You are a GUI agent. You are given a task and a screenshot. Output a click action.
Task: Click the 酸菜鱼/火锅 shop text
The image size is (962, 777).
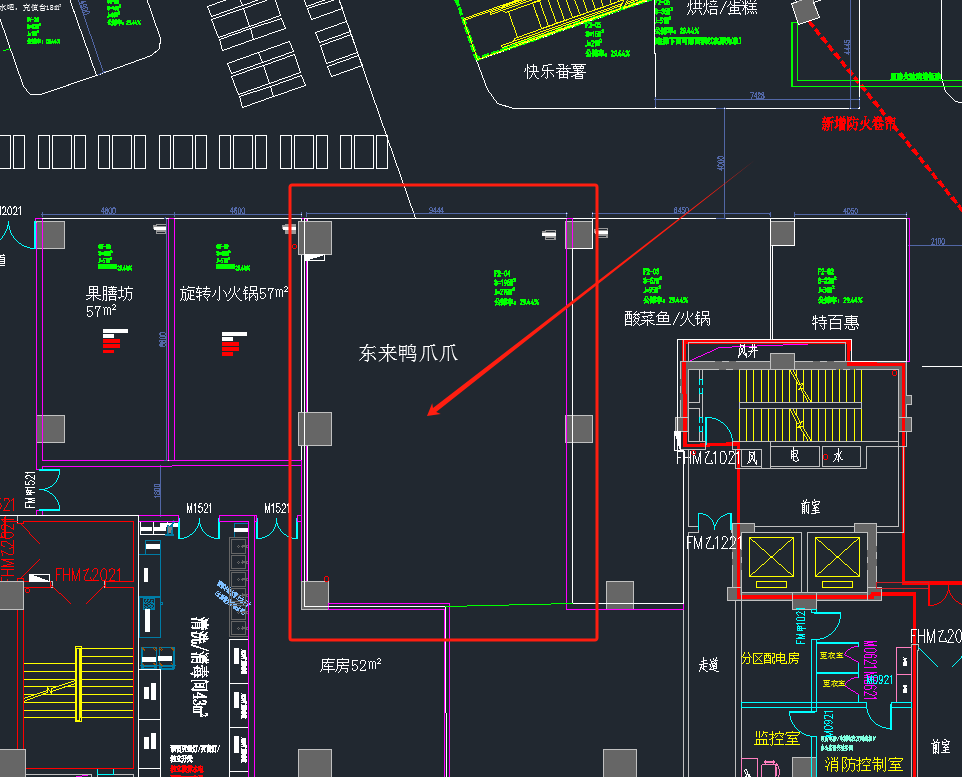point(667,319)
